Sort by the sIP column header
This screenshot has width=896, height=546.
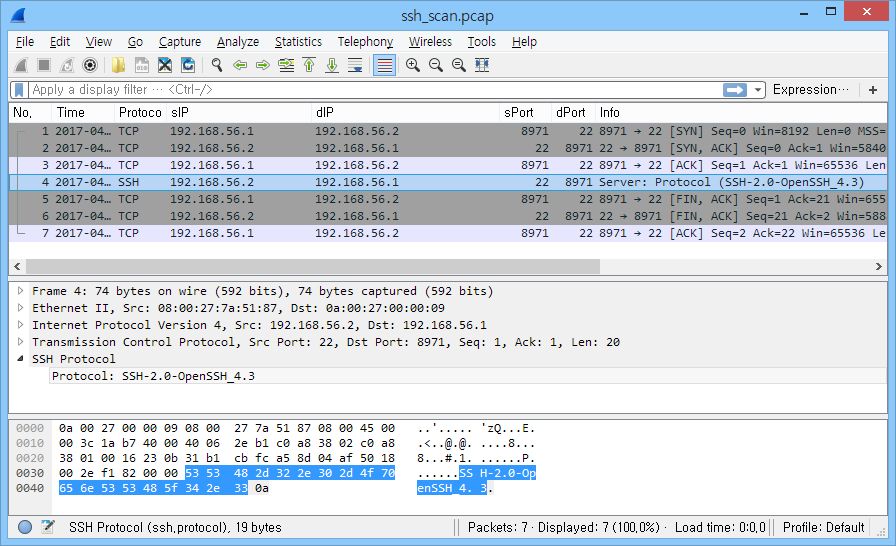click(x=239, y=113)
